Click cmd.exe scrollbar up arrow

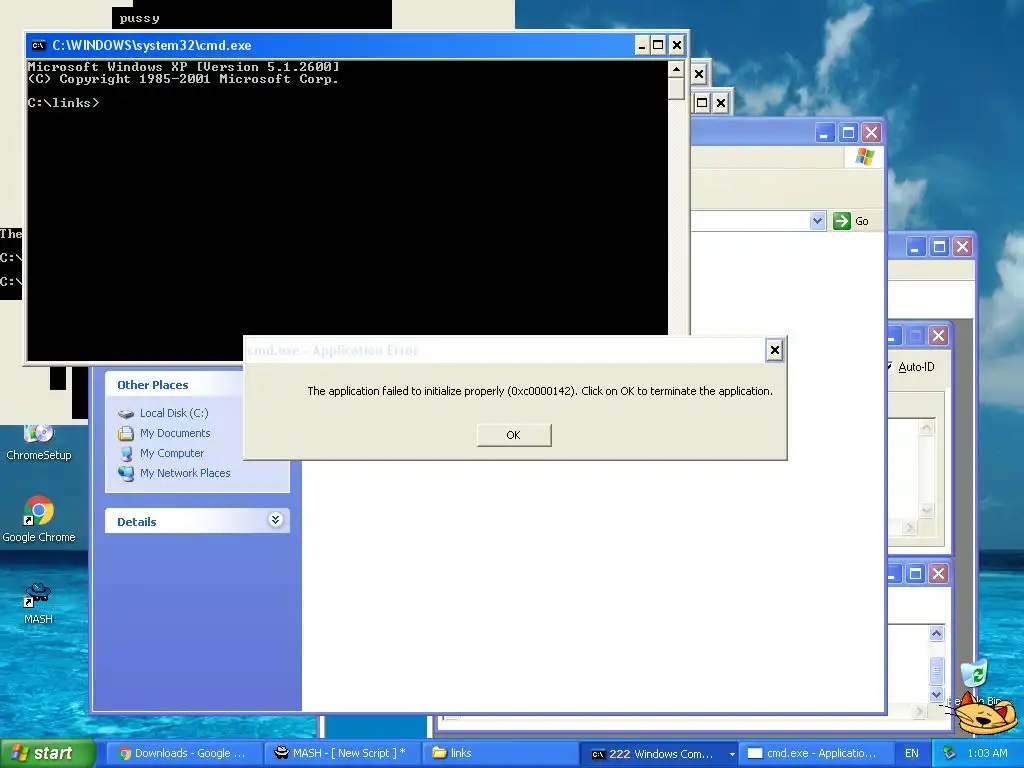point(676,69)
